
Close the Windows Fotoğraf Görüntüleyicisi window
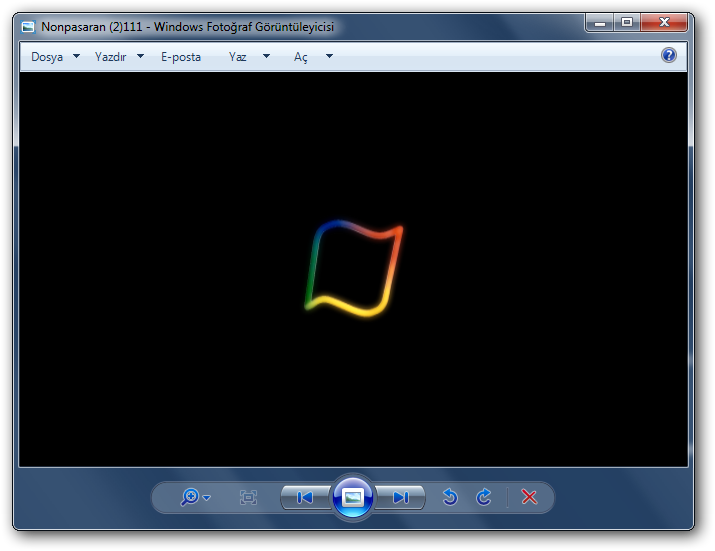[x=664, y=22]
